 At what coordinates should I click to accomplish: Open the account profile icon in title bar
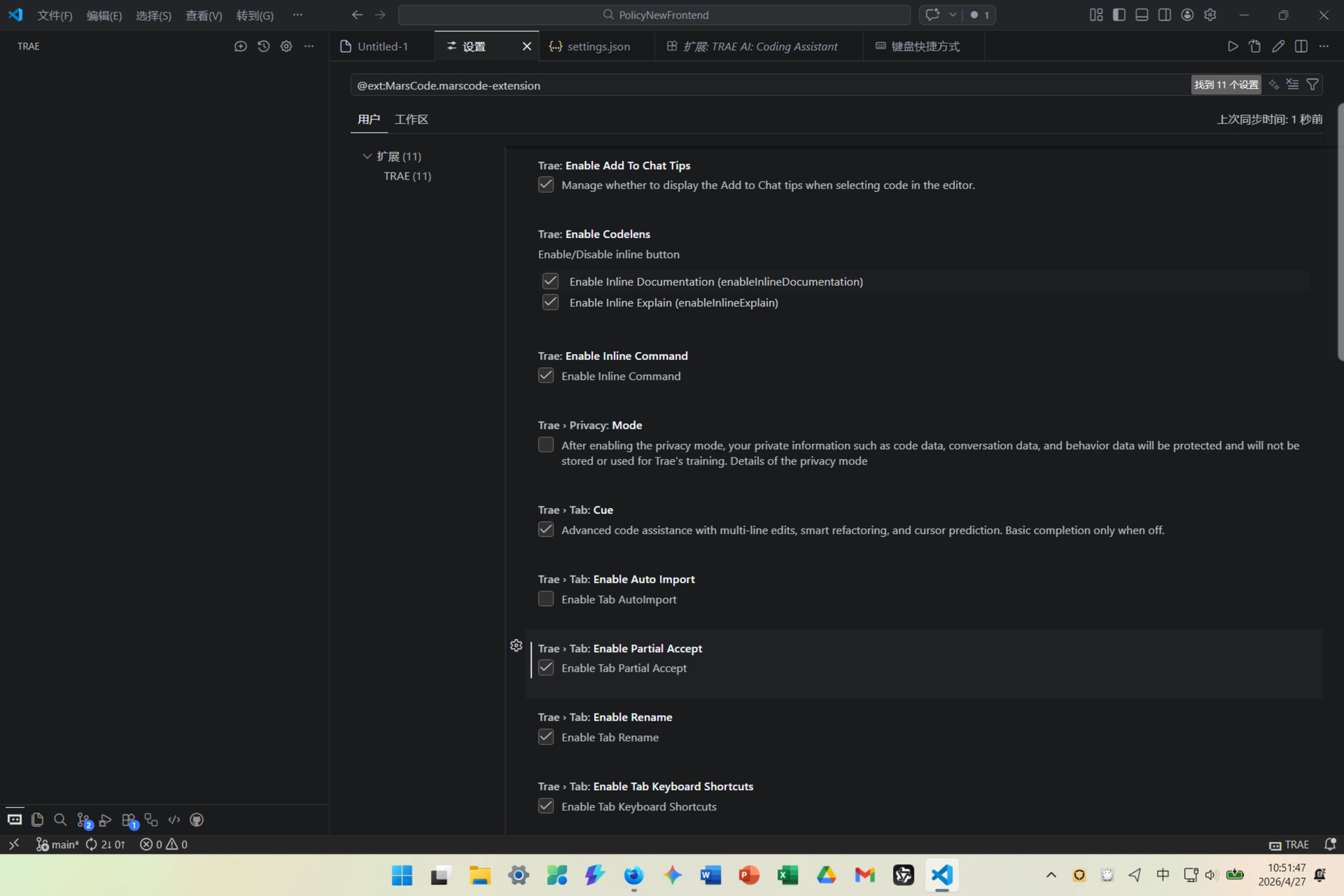pos(1187,15)
